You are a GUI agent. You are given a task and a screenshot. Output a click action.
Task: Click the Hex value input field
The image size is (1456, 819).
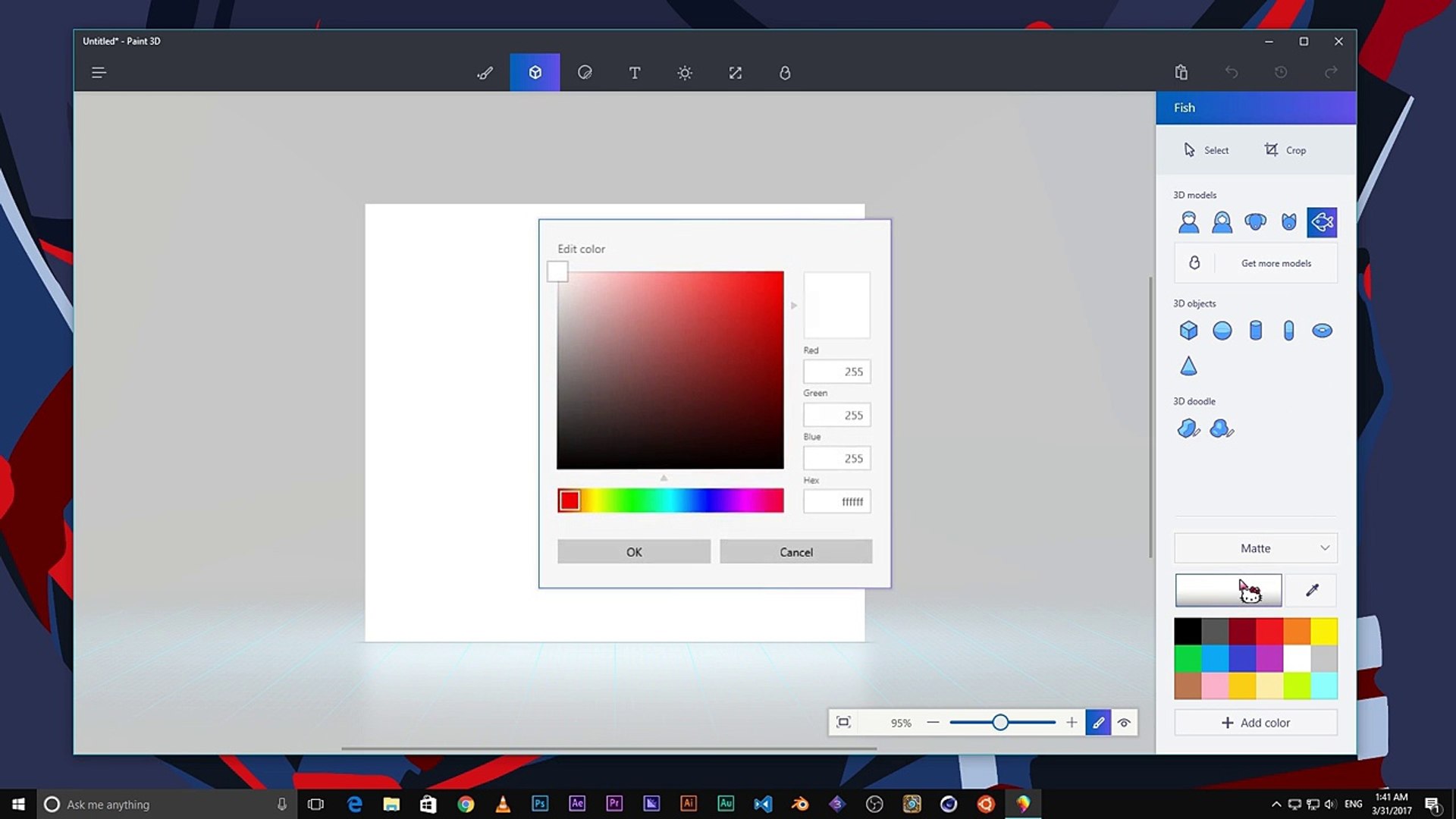point(836,501)
